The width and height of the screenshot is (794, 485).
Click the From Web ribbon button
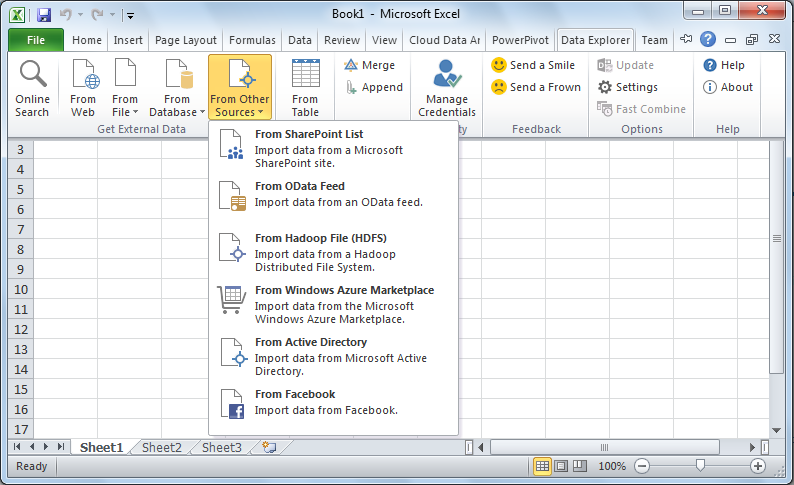(x=83, y=88)
